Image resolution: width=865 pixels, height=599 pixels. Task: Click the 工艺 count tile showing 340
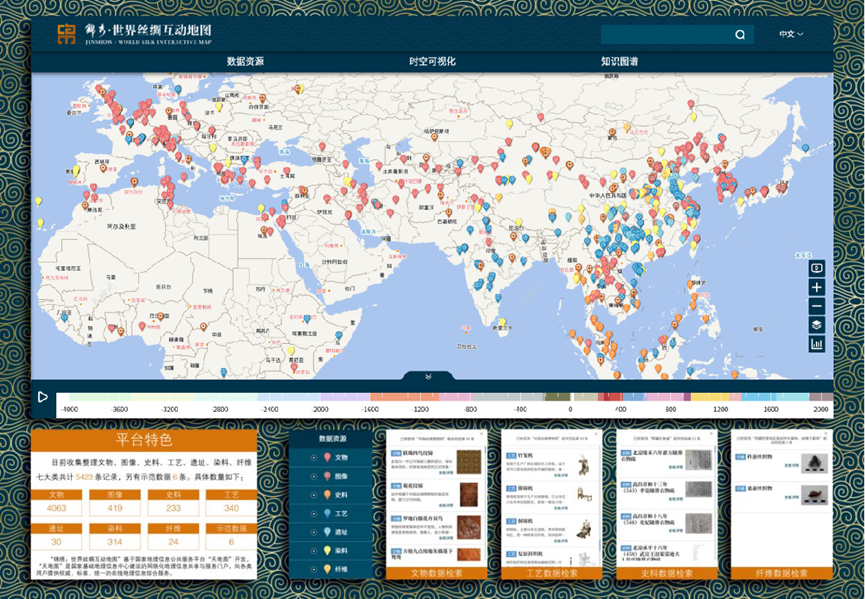click(x=232, y=502)
